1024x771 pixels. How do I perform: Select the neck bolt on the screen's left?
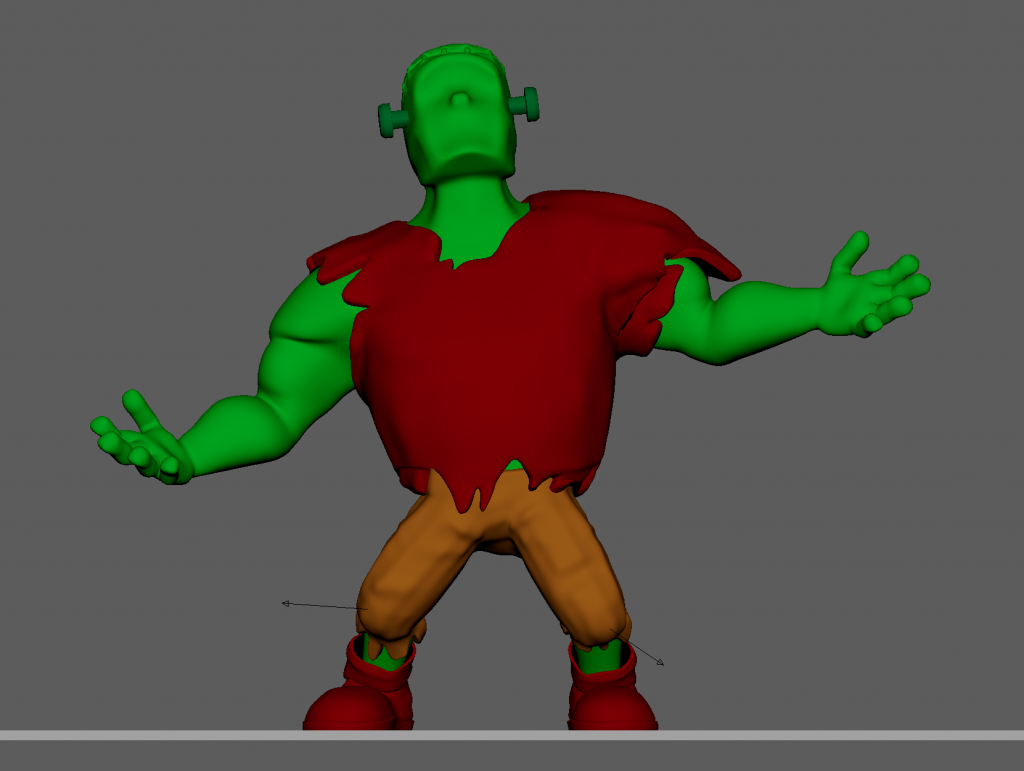point(391,120)
